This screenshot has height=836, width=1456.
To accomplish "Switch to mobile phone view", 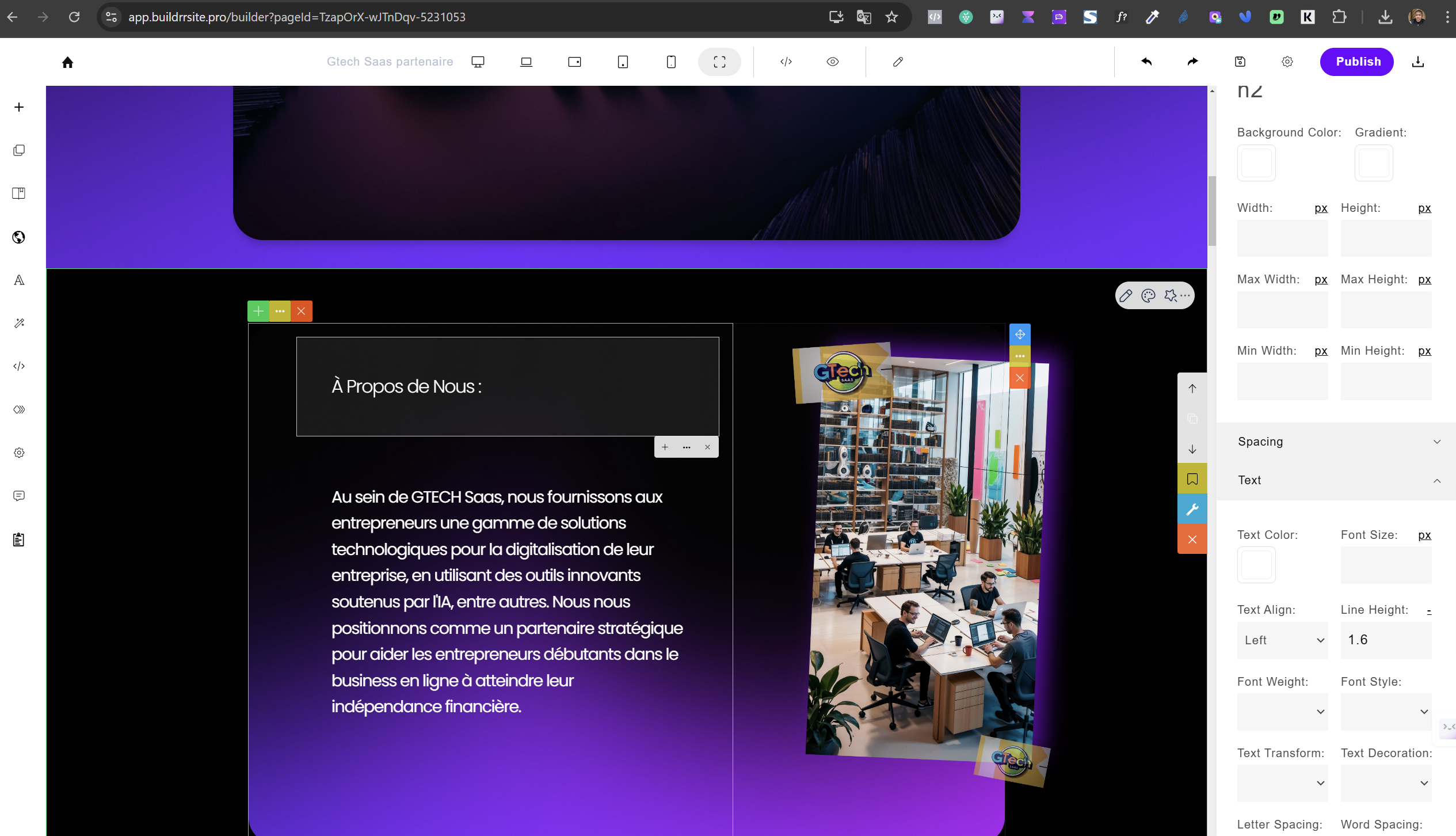I will 671,62.
